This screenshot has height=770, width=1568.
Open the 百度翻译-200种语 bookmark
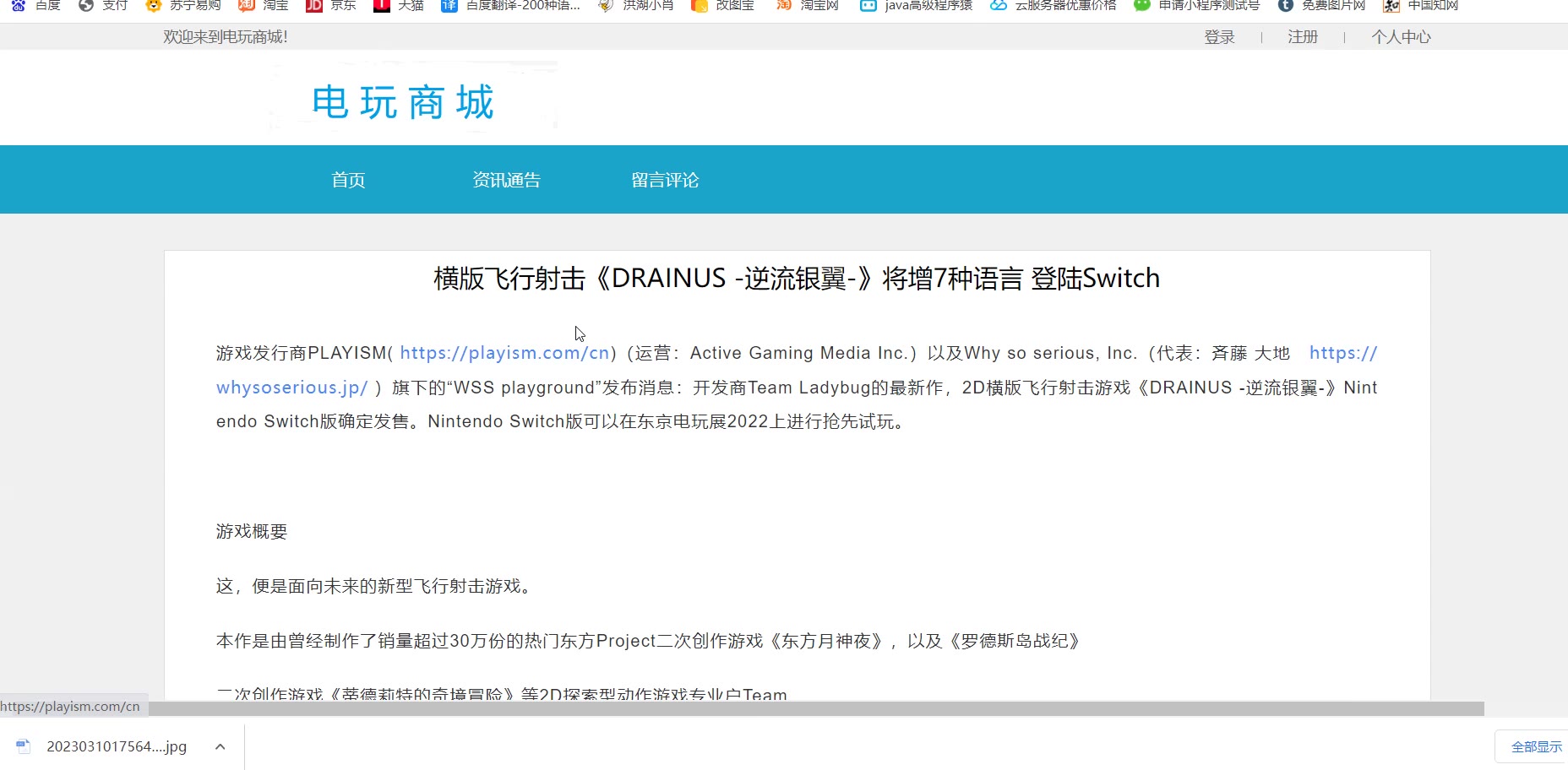pos(510,5)
